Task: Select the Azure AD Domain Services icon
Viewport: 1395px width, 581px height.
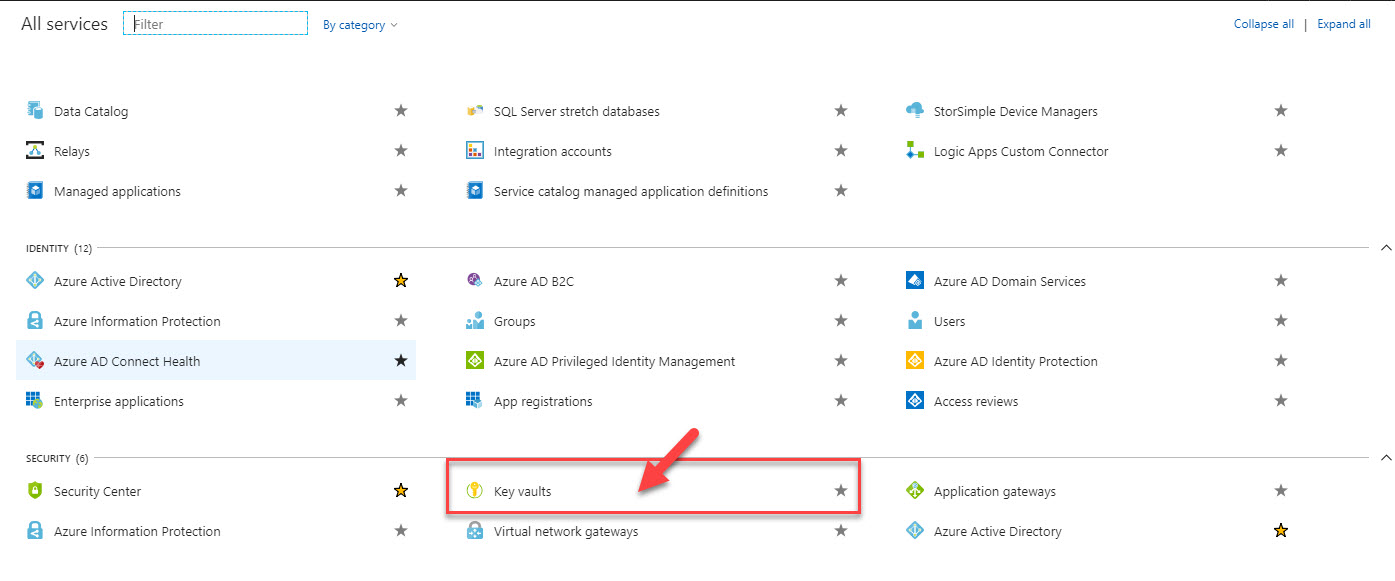Action: (915, 281)
